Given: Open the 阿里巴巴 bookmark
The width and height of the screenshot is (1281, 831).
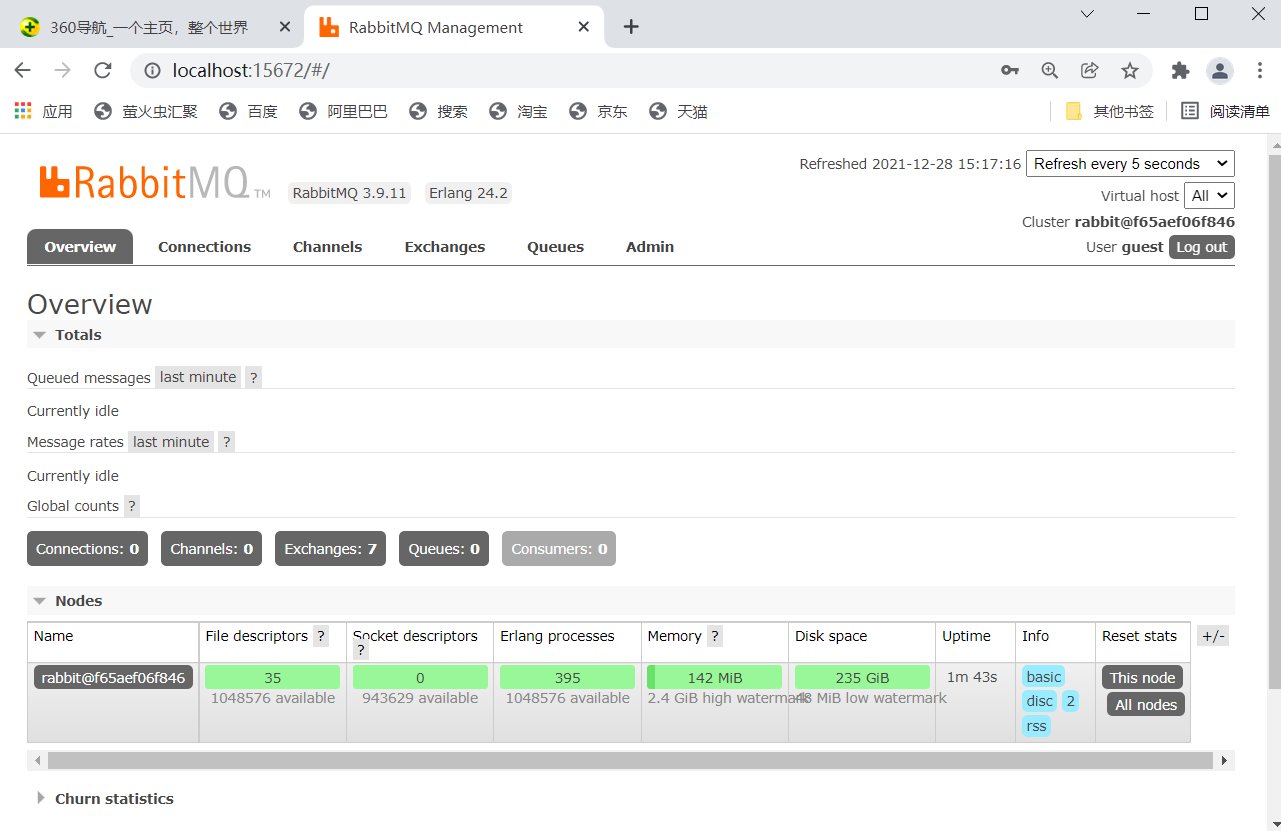Looking at the screenshot, I should (343, 111).
